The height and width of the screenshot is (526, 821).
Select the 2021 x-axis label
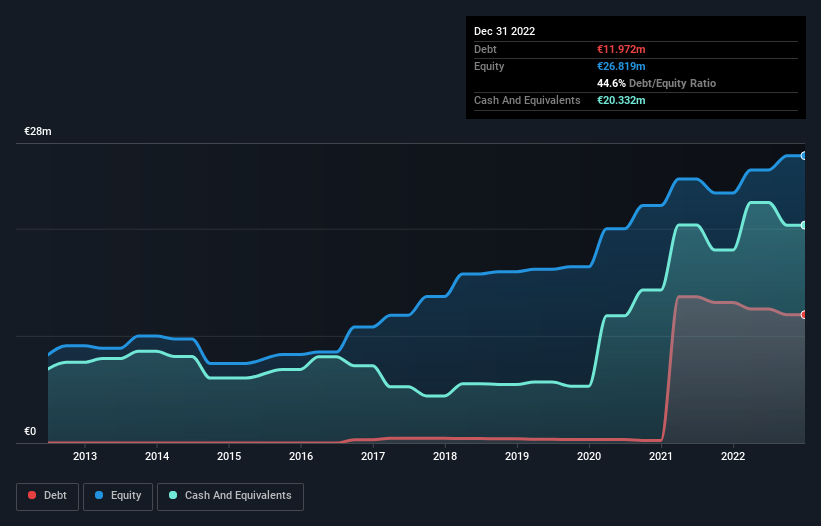click(x=661, y=456)
